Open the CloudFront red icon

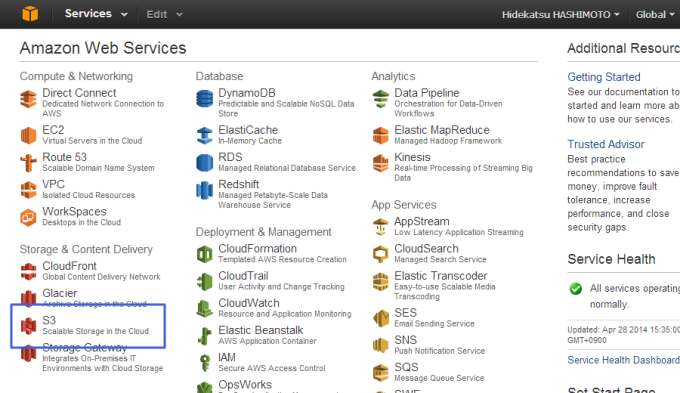[29, 272]
